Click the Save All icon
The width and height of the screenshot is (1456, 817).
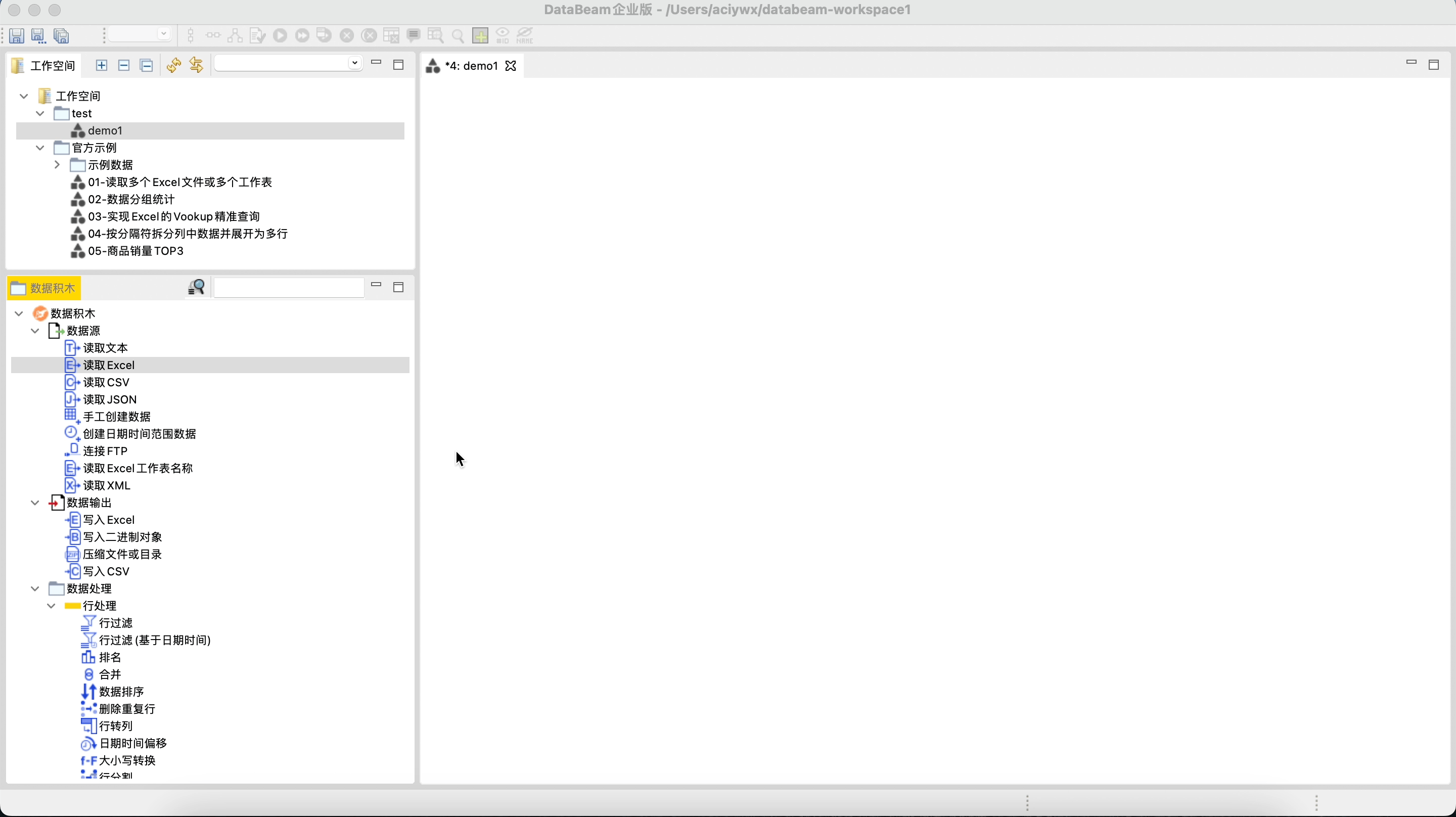61,35
